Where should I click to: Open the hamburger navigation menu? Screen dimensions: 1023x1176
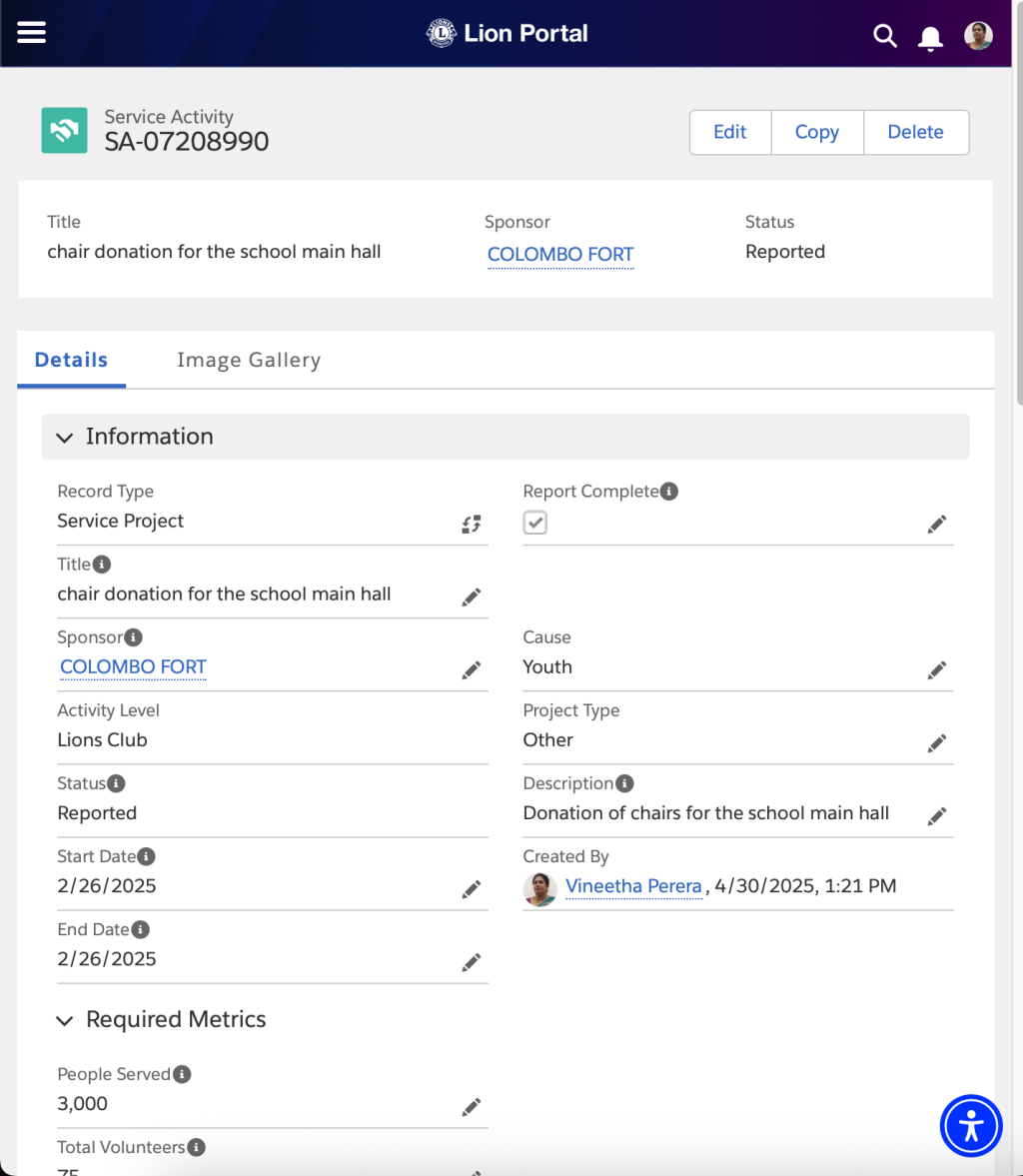tap(32, 32)
